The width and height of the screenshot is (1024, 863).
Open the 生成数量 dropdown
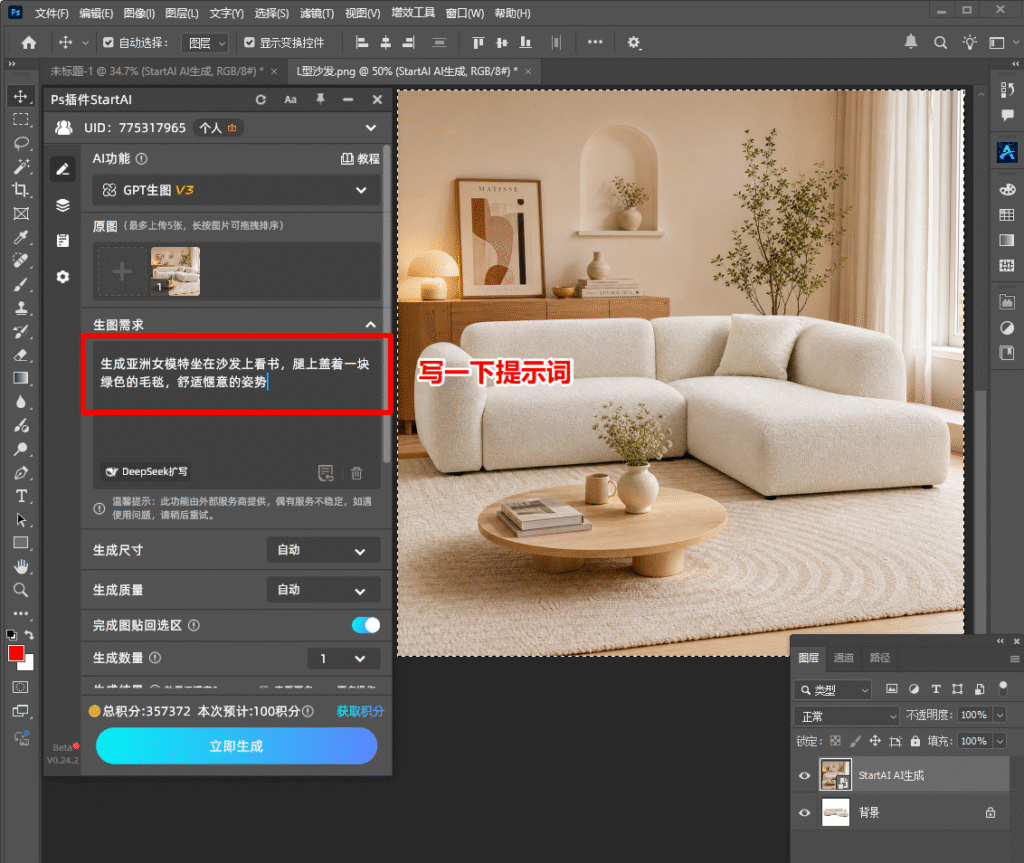coord(344,659)
